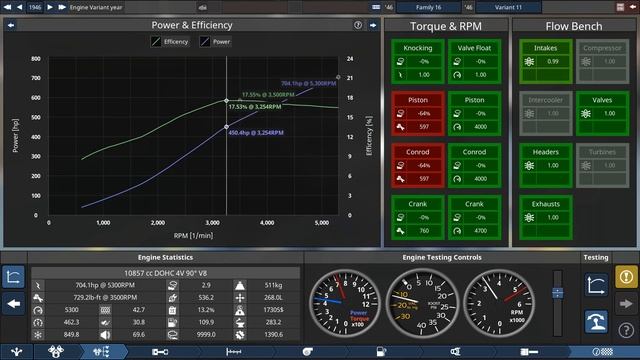This screenshot has width=640, height=360.
Task: Open the question mark help at bottom right
Action: (626, 330)
